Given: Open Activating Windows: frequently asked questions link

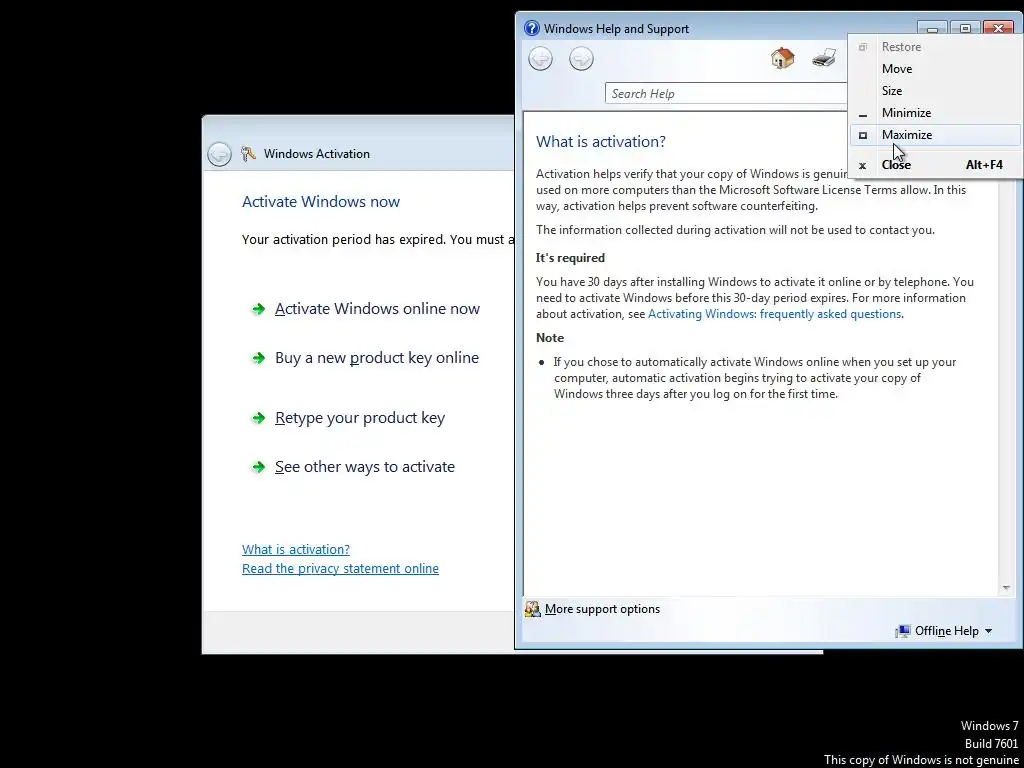Looking at the screenshot, I should [775, 314].
